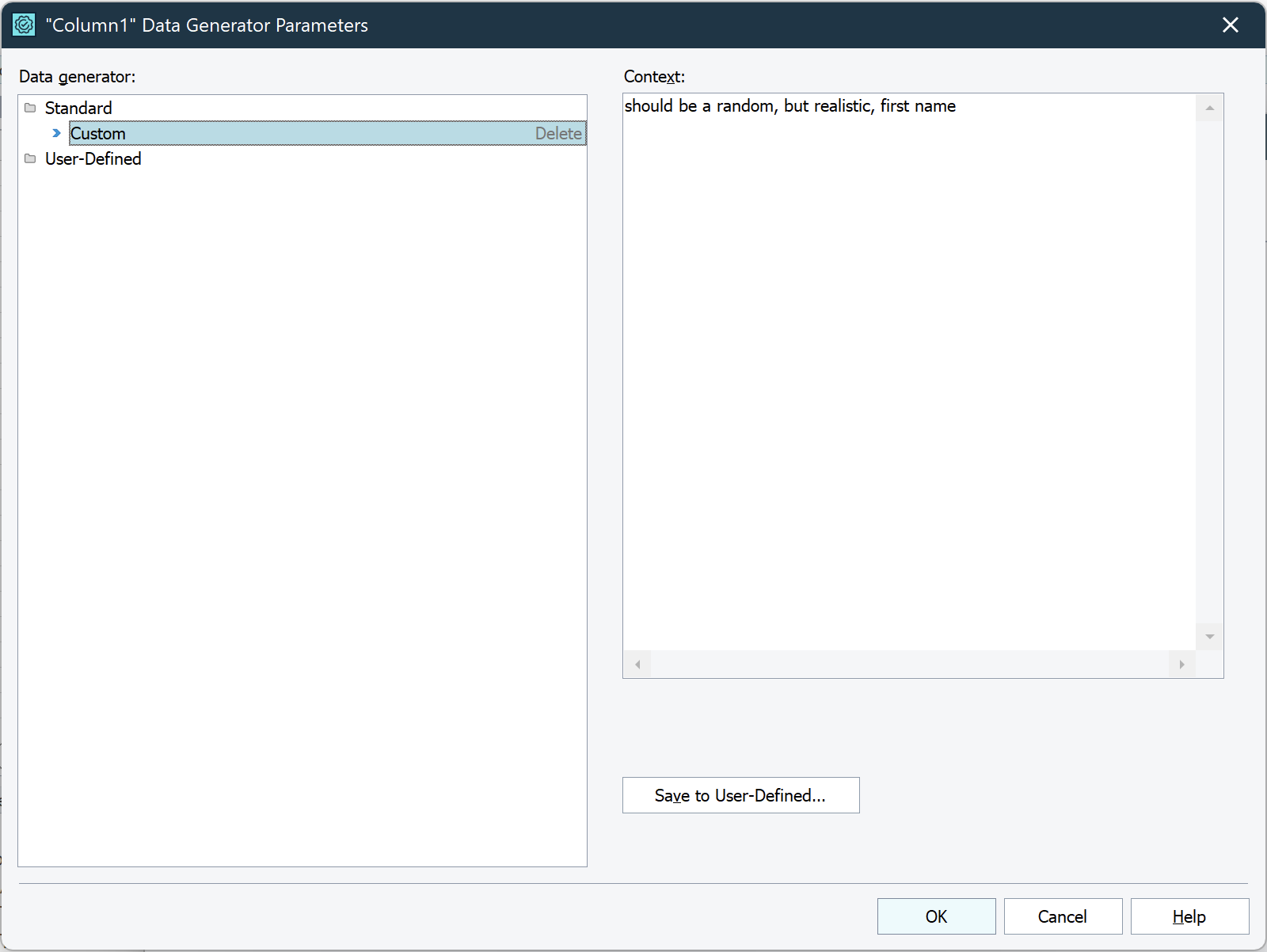Click the Context horizontal scrollbar track
Viewport: 1267px width, 952px height.
coord(908,664)
